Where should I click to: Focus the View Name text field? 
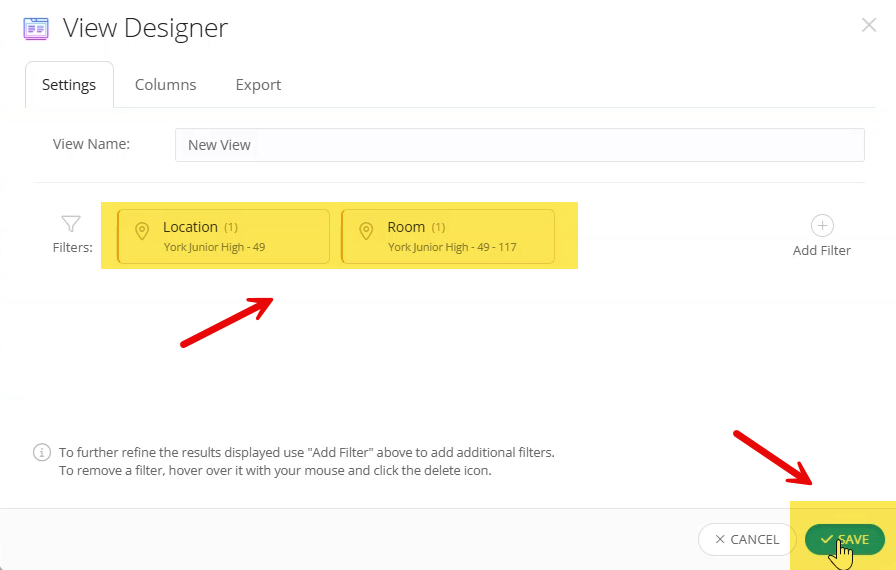(519, 145)
